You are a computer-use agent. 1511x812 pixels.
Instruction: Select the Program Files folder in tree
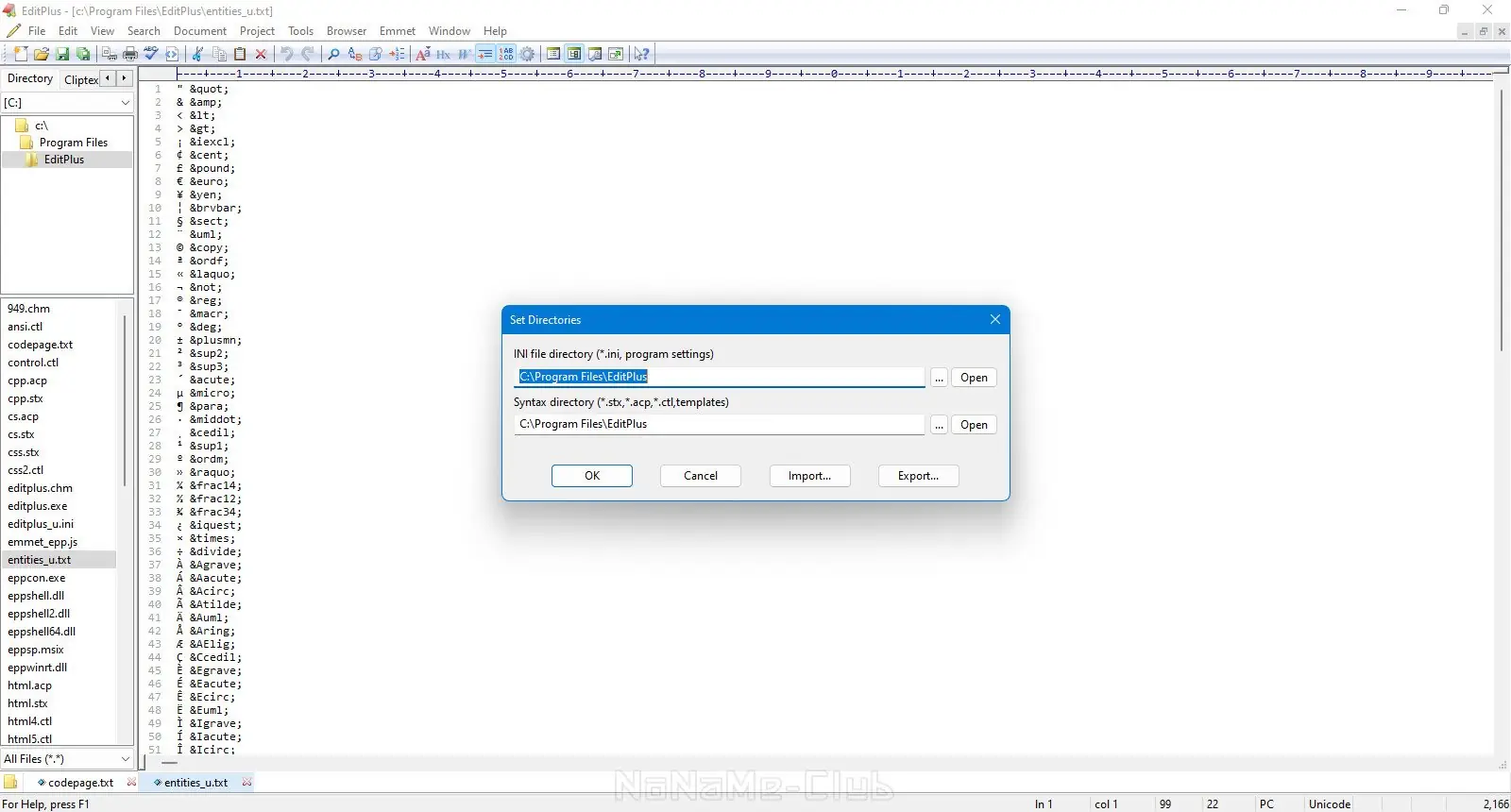[74, 143]
